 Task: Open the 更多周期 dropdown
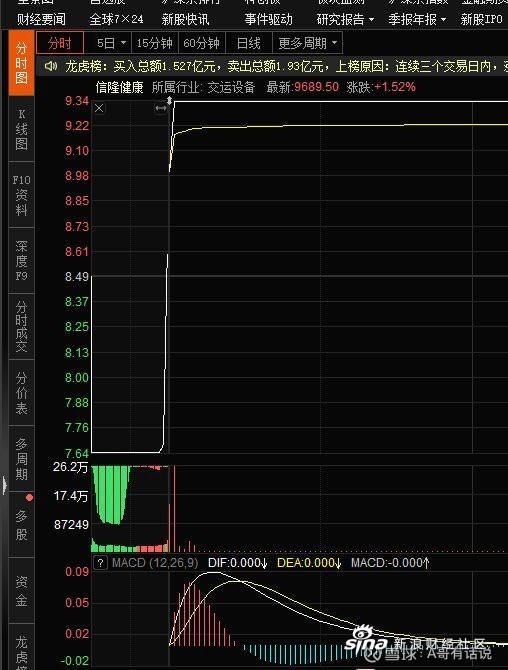(307, 43)
